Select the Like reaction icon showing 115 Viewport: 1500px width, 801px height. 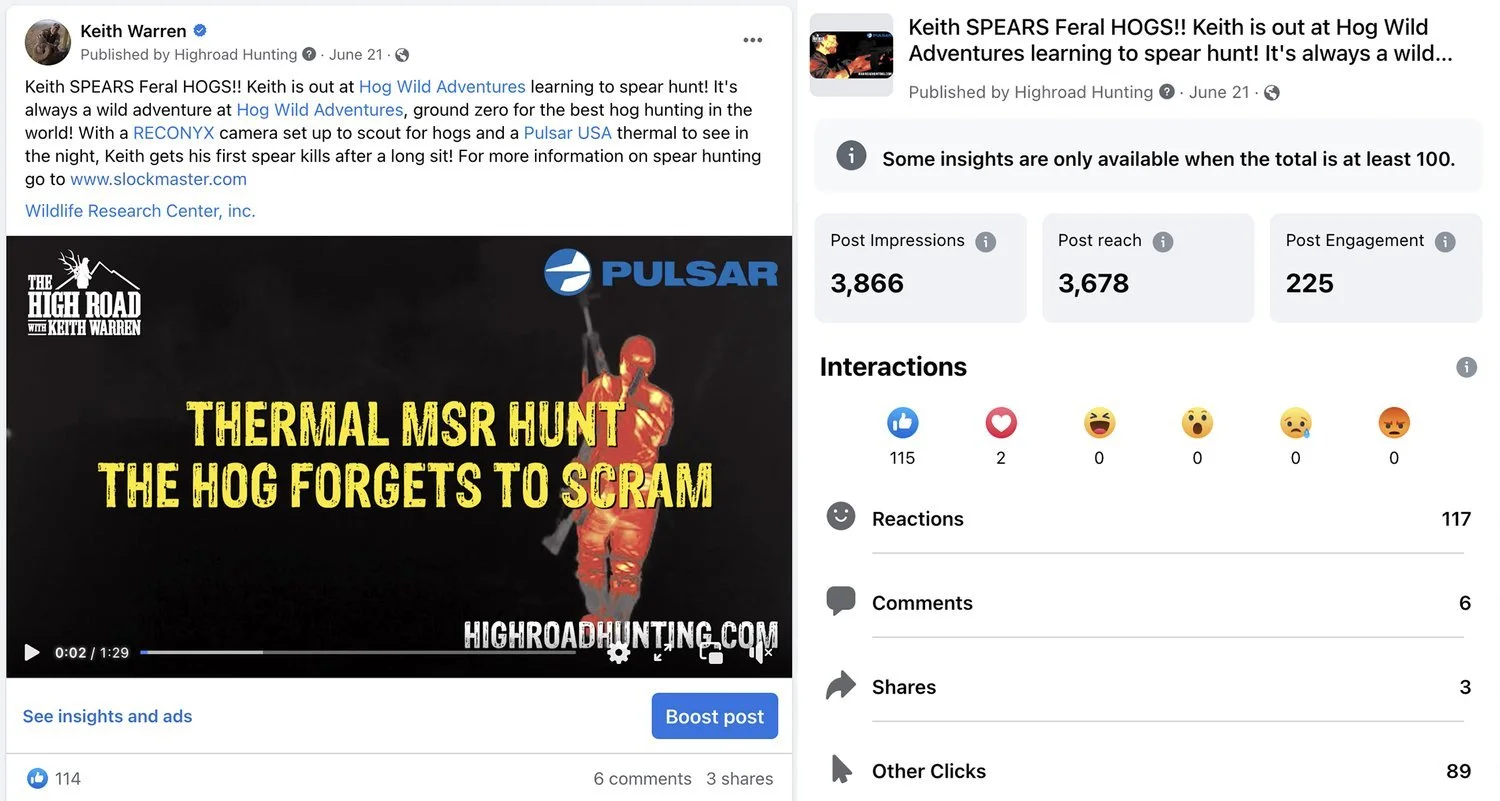pos(902,423)
